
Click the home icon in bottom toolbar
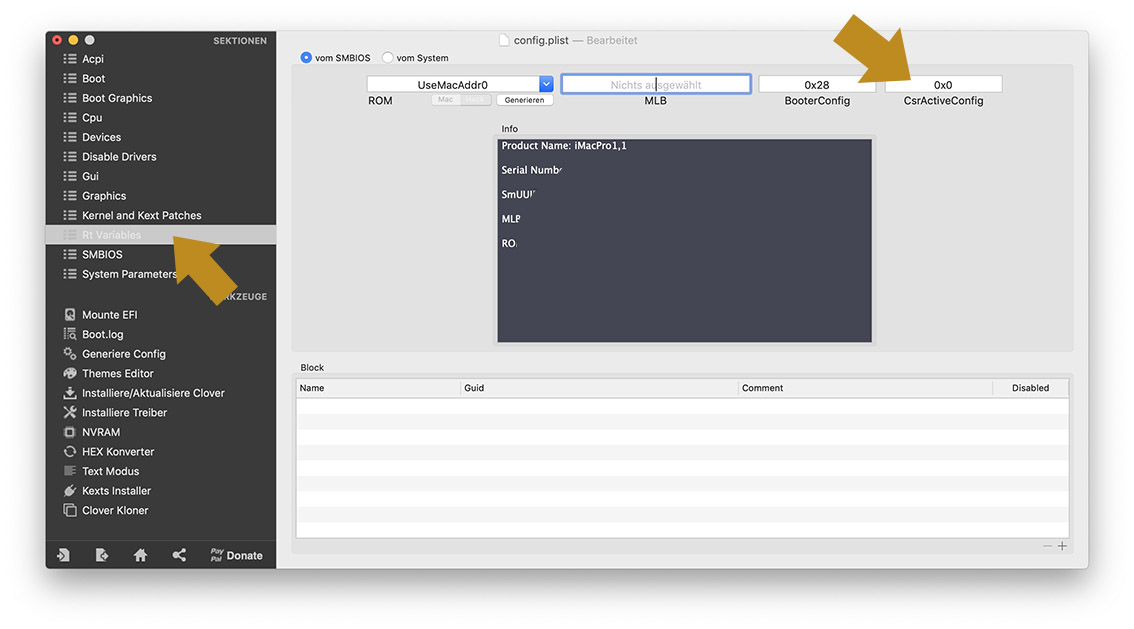[140, 555]
